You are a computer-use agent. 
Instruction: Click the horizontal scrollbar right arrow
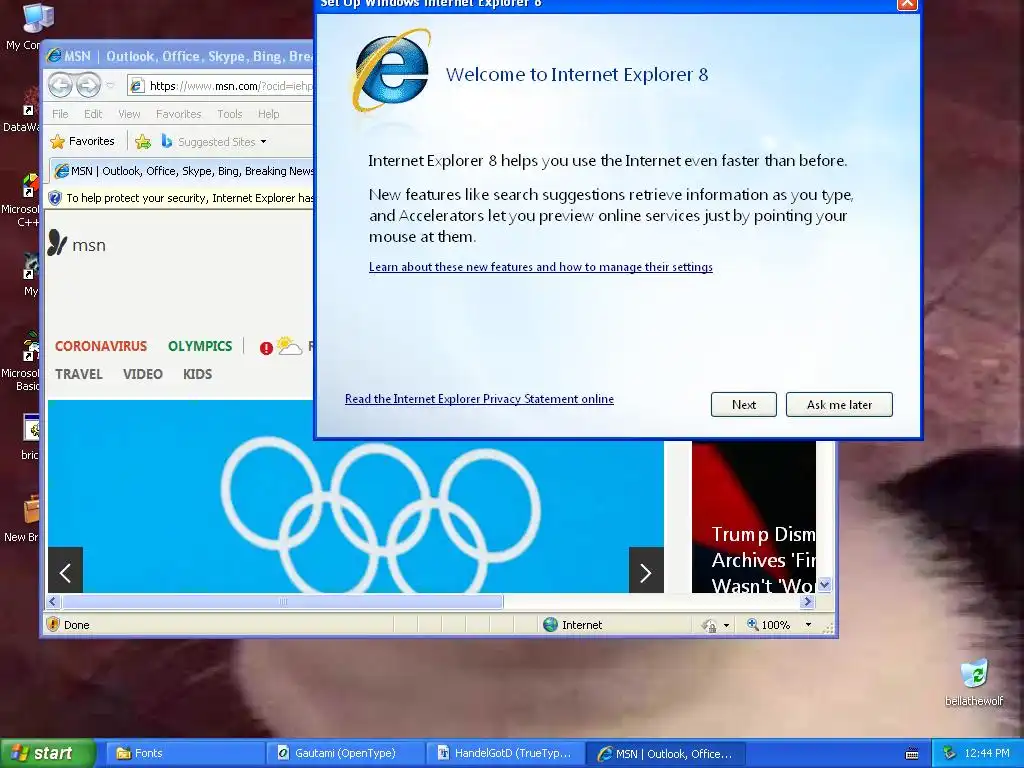coord(808,601)
